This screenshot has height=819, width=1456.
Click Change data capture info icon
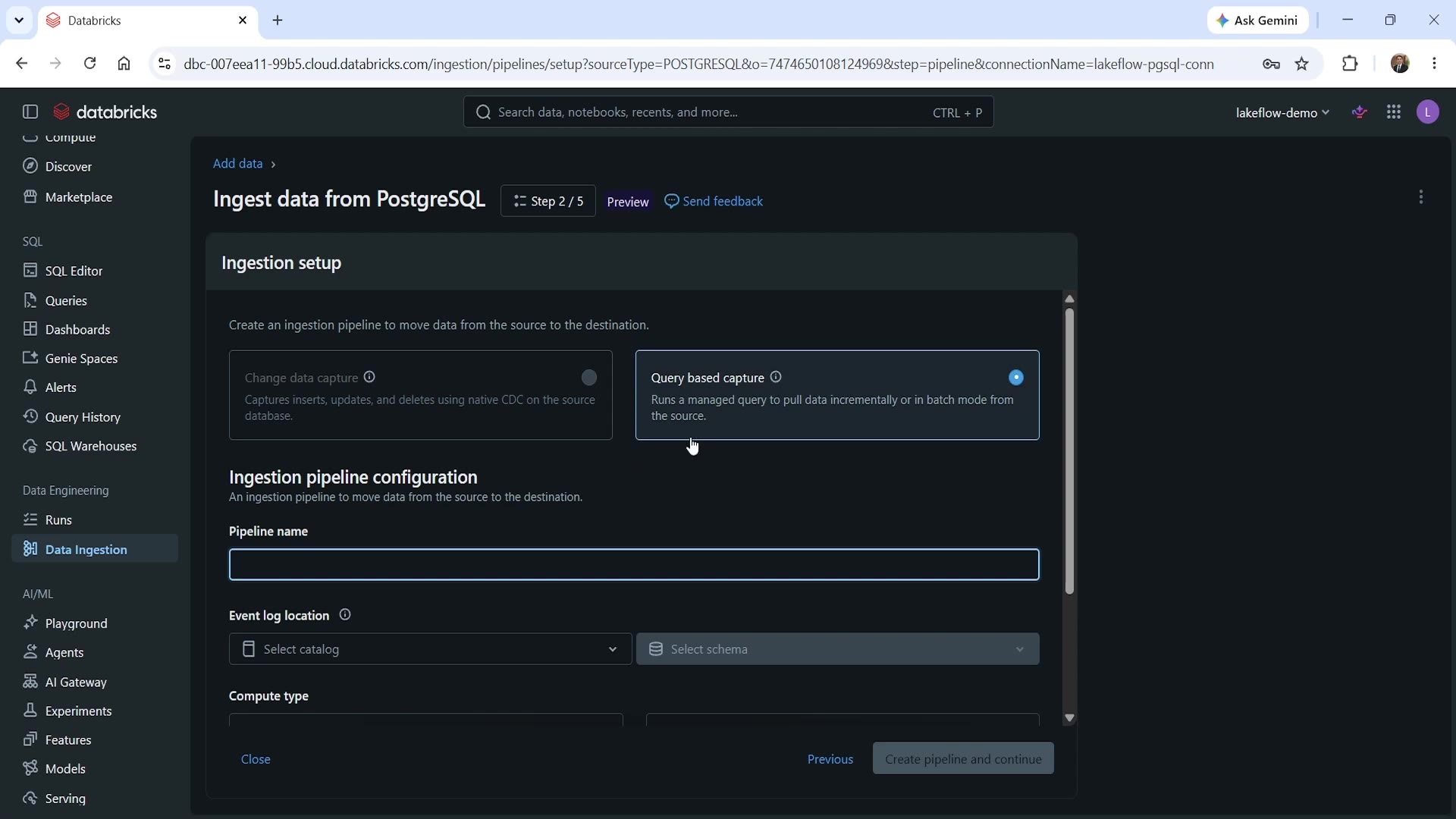click(x=369, y=377)
